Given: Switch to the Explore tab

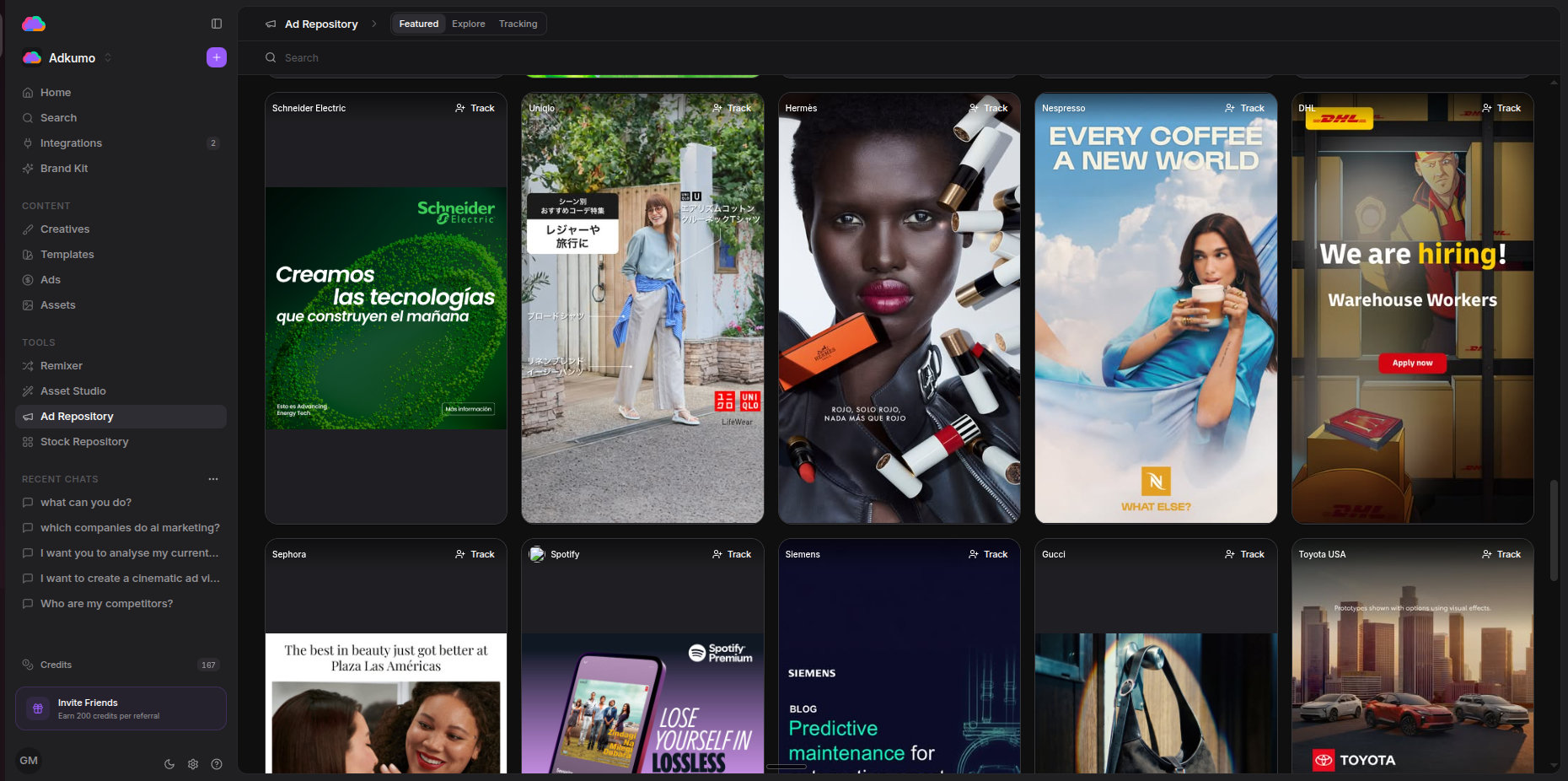Looking at the screenshot, I should point(468,24).
